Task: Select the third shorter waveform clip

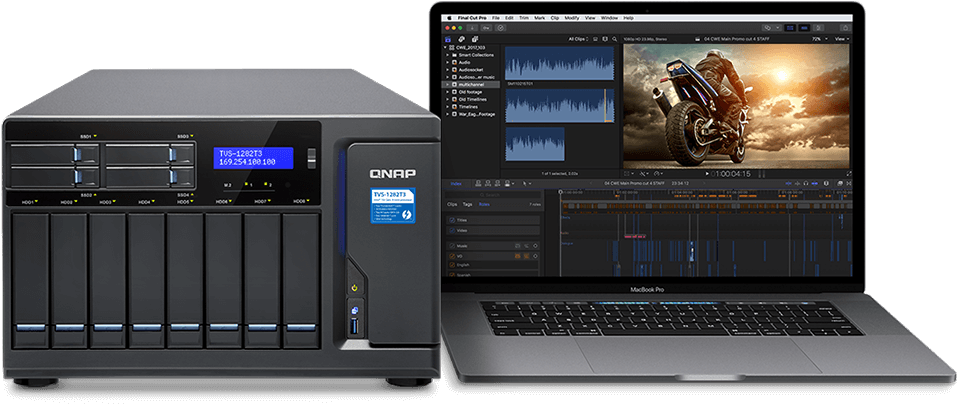Action: tap(535, 143)
